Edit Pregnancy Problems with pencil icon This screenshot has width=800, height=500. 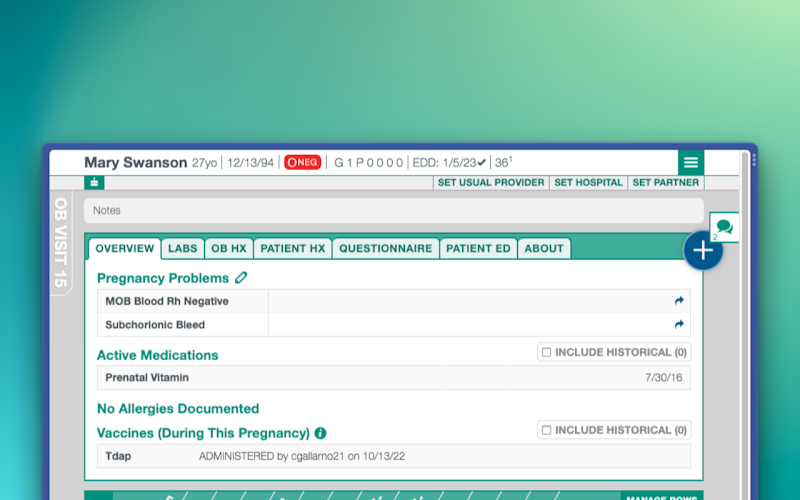(x=241, y=278)
